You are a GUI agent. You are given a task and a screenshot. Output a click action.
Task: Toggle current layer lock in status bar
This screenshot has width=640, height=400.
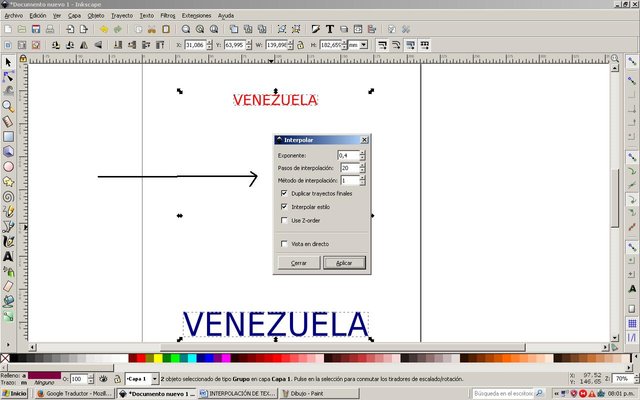(x=117, y=379)
